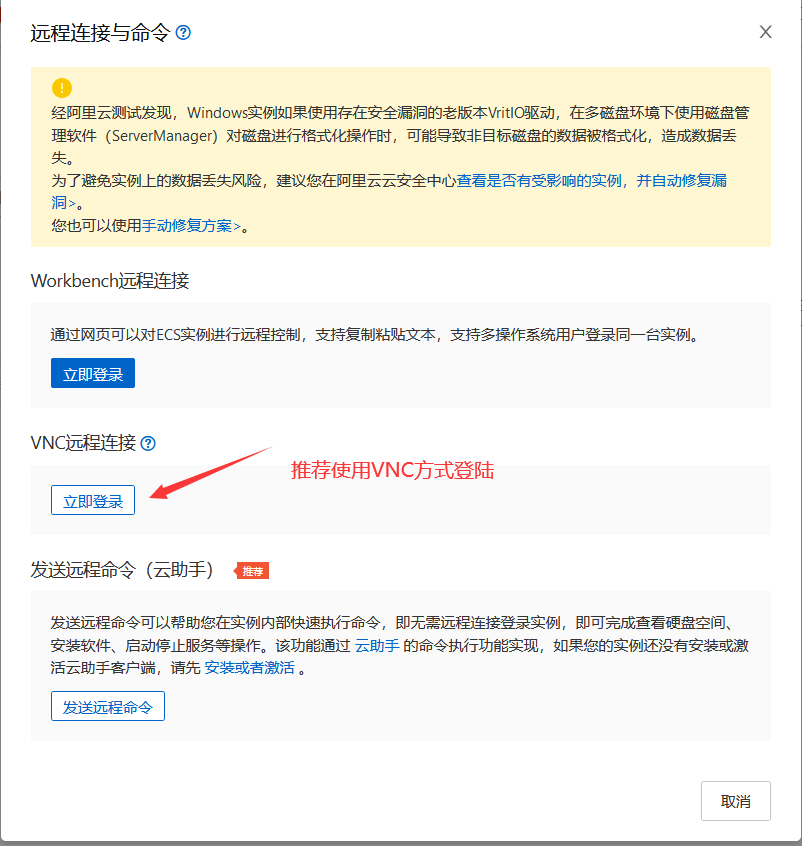
Task: Click help icon beside VNC远程连接
Action: click(148, 444)
